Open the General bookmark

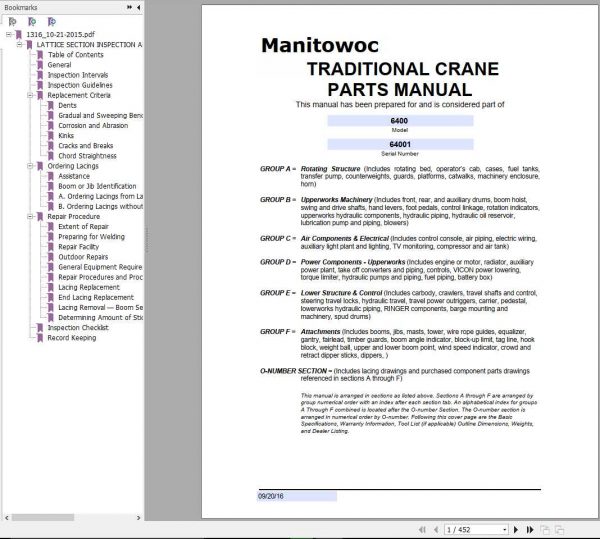coord(59,65)
